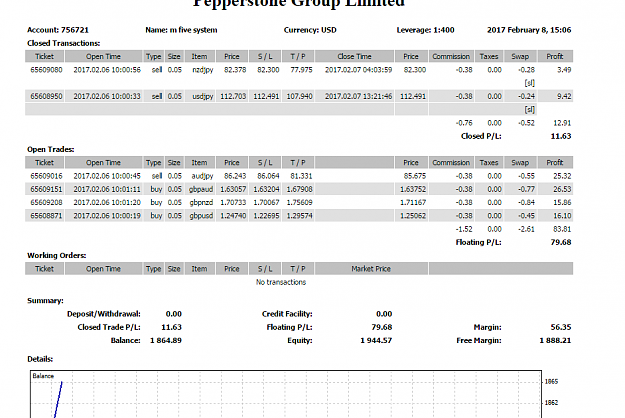Click open time 2017.02.06 10:00:56
Viewport: 625px width, 418px height.
click(107, 70)
